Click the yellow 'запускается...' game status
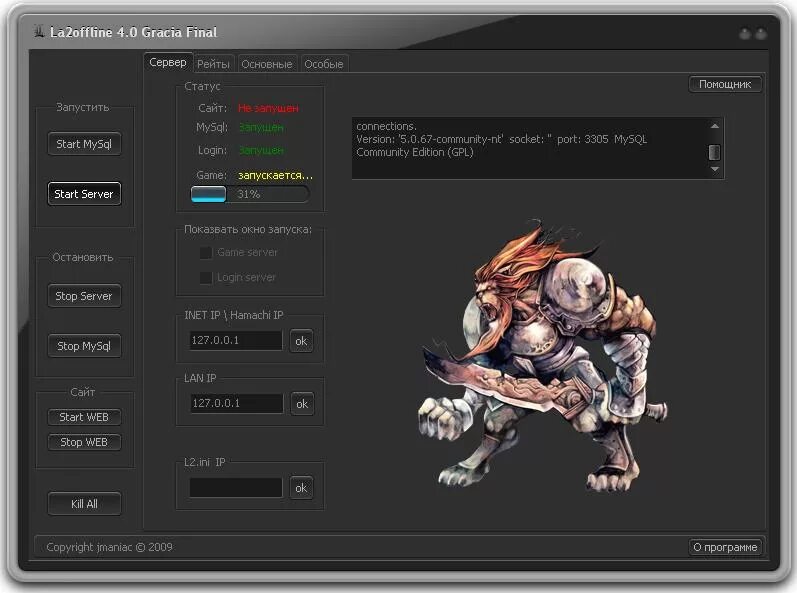The height and width of the screenshot is (593, 797). (x=275, y=175)
